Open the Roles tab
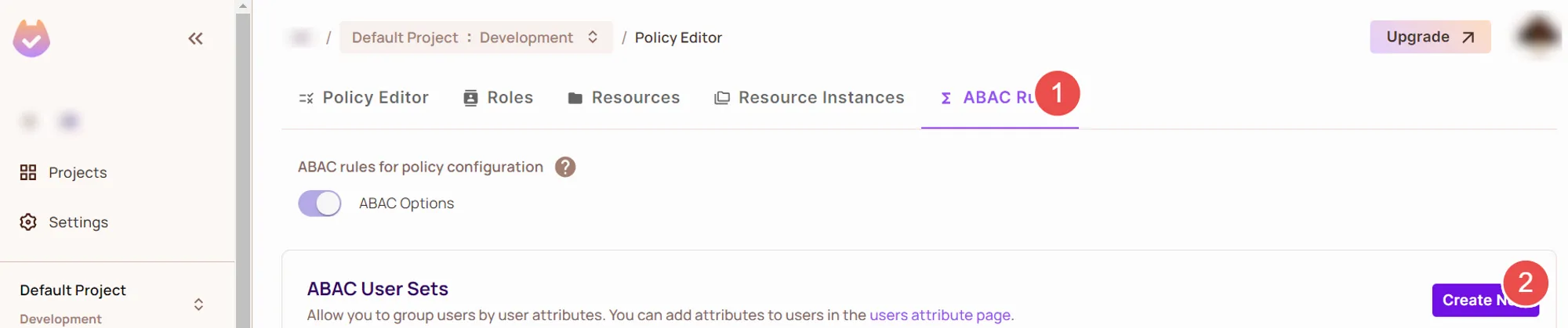The image size is (1568, 328). click(x=510, y=98)
